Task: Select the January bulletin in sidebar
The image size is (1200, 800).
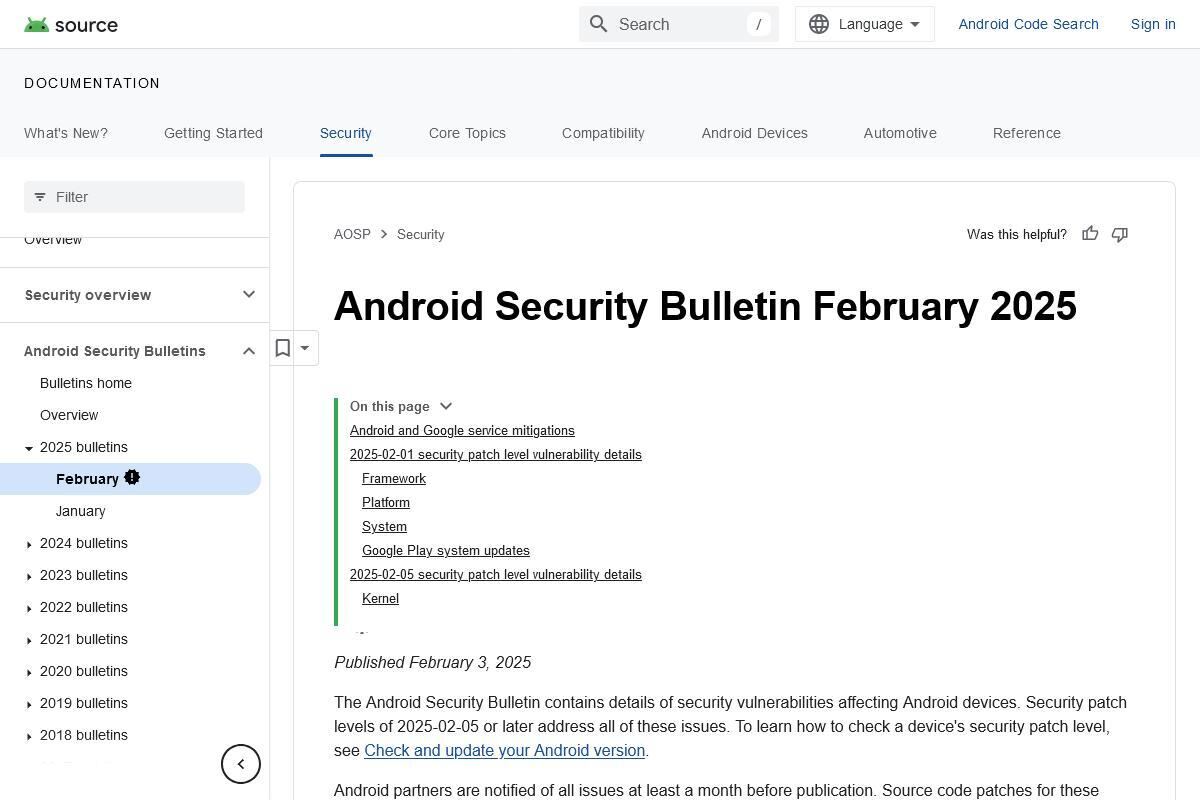Action: point(81,511)
